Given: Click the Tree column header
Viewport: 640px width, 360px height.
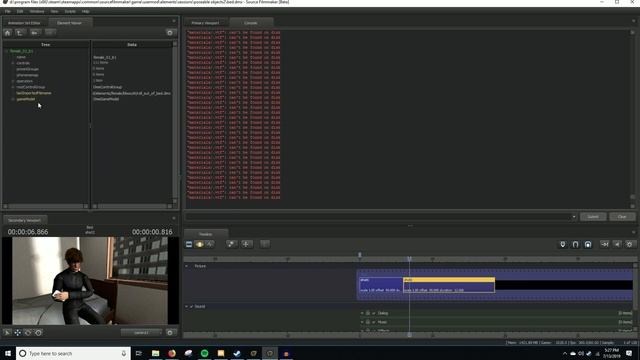Looking at the screenshot, I should (x=45, y=44).
